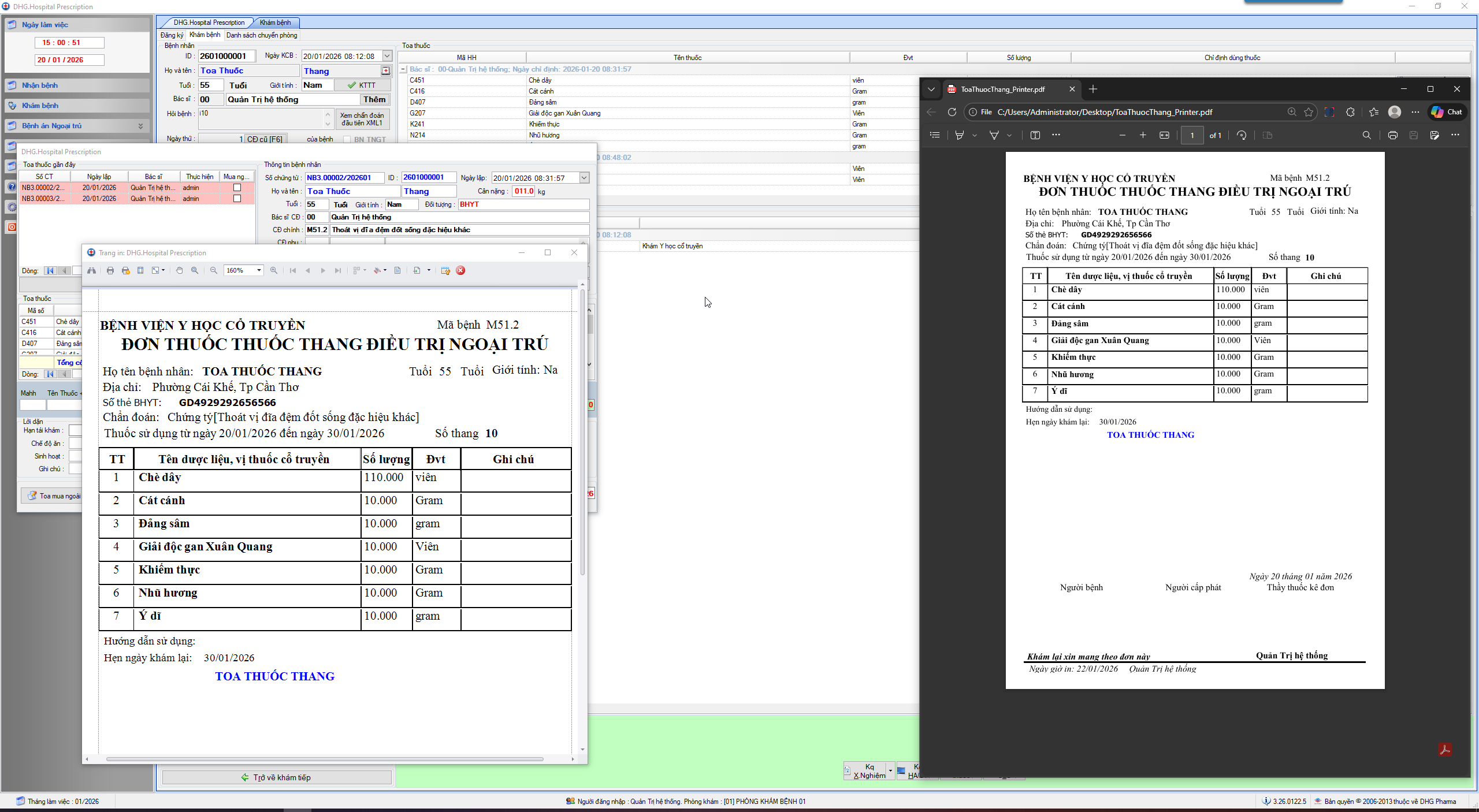Switch to Danh sách chuyển phòng tab

click(x=262, y=35)
